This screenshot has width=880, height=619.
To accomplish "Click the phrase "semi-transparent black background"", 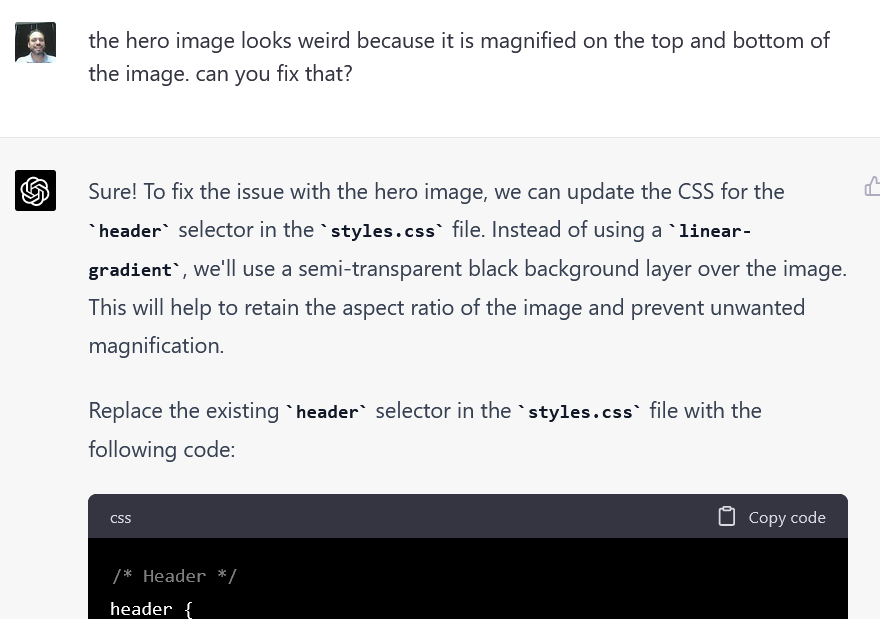I will click(x=468, y=269).
